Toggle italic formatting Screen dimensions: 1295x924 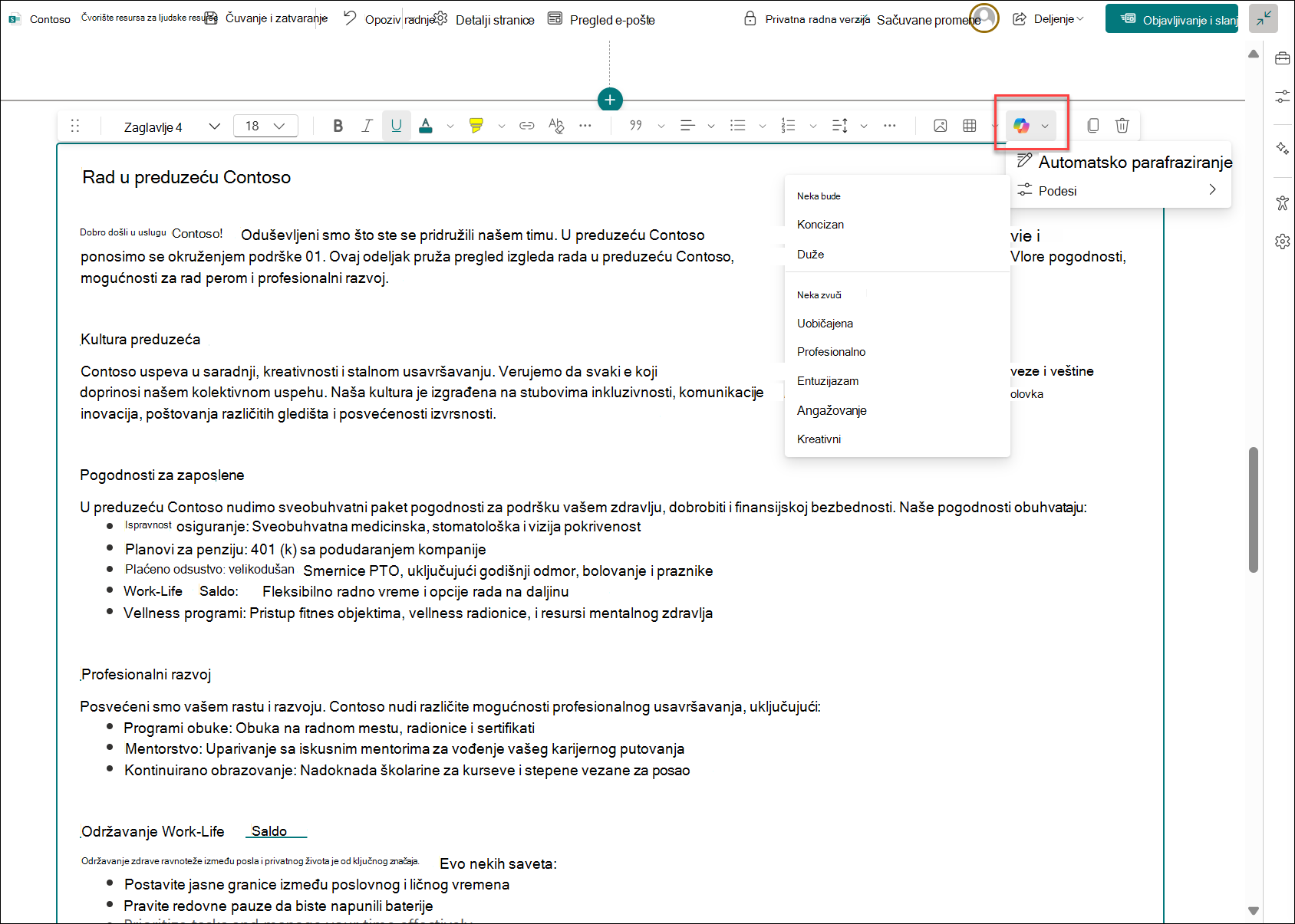[x=367, y=126]
